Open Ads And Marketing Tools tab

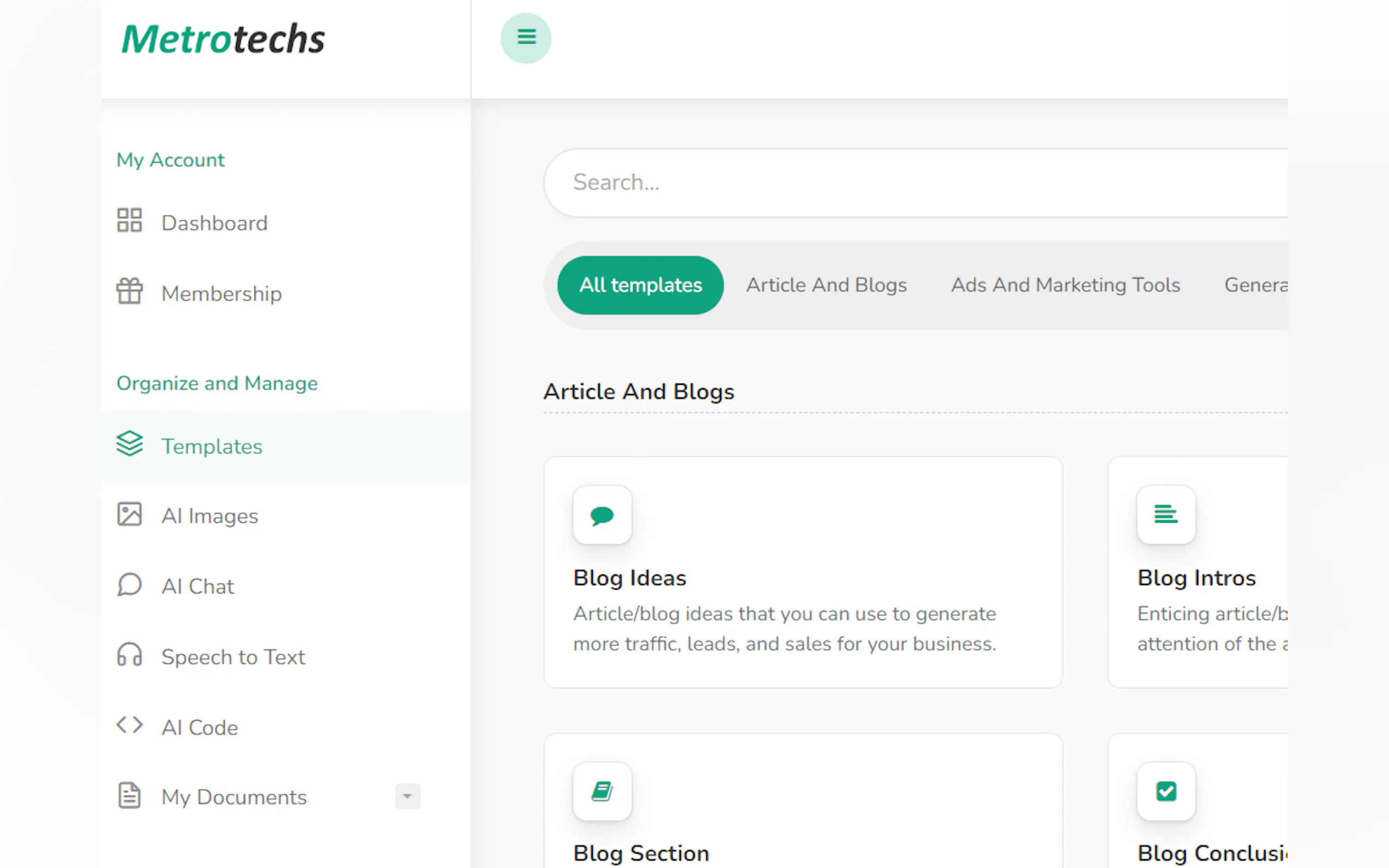(1065, 285)
